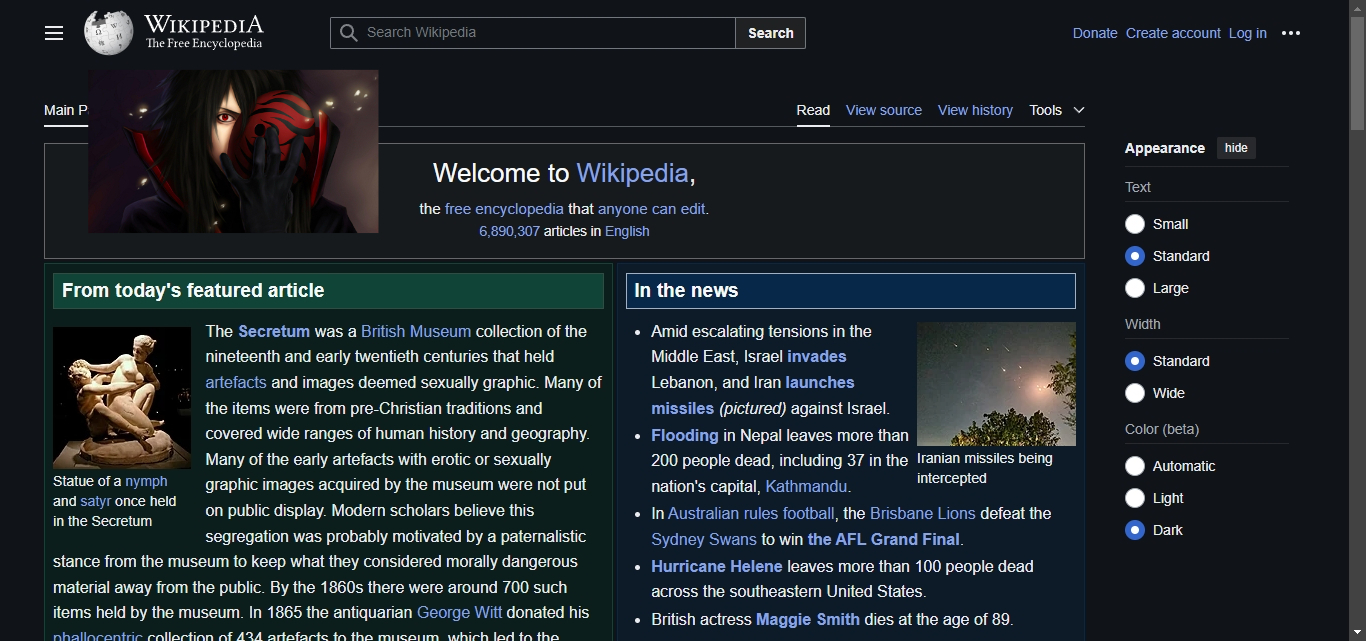Select Light color mode

(x=1135, y=498)
